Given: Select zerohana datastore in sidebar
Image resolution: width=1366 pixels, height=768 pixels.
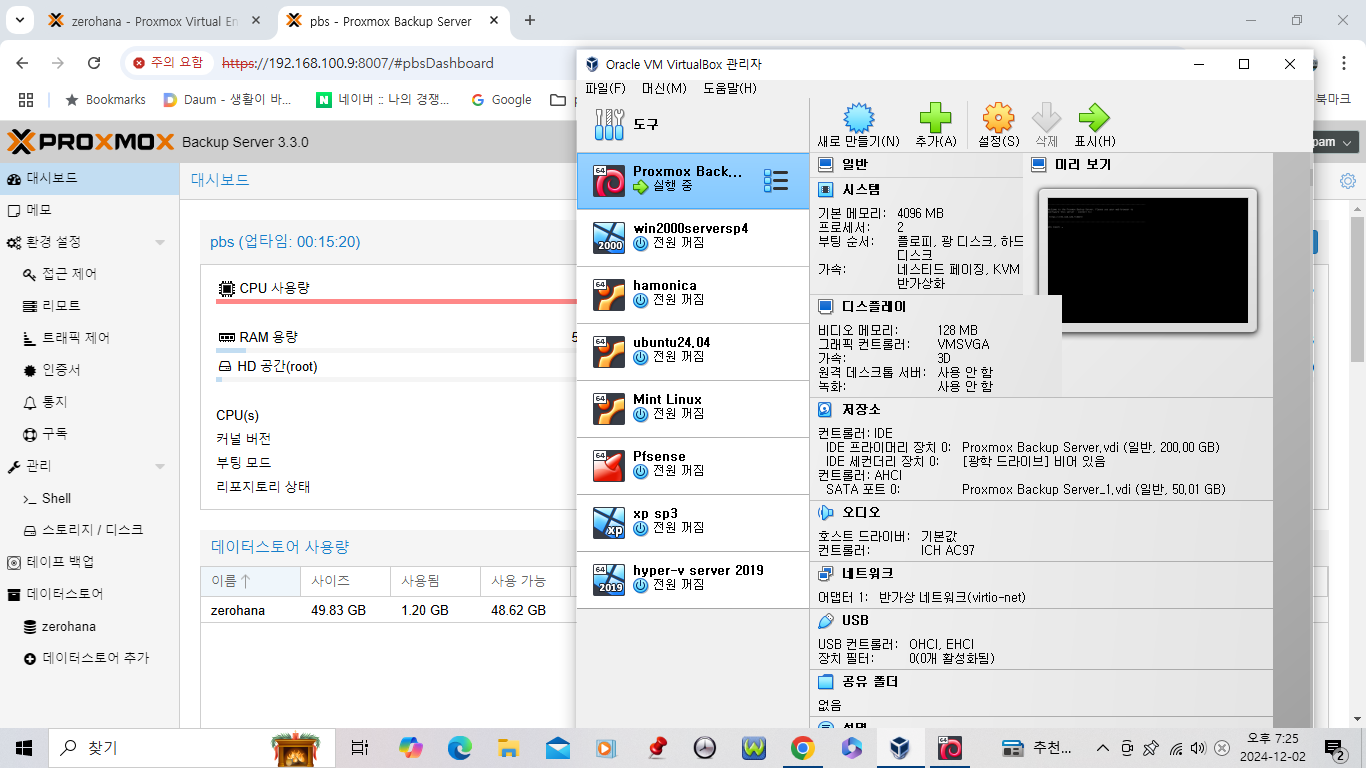Looking at the screenshot, I should click(90, 626).
